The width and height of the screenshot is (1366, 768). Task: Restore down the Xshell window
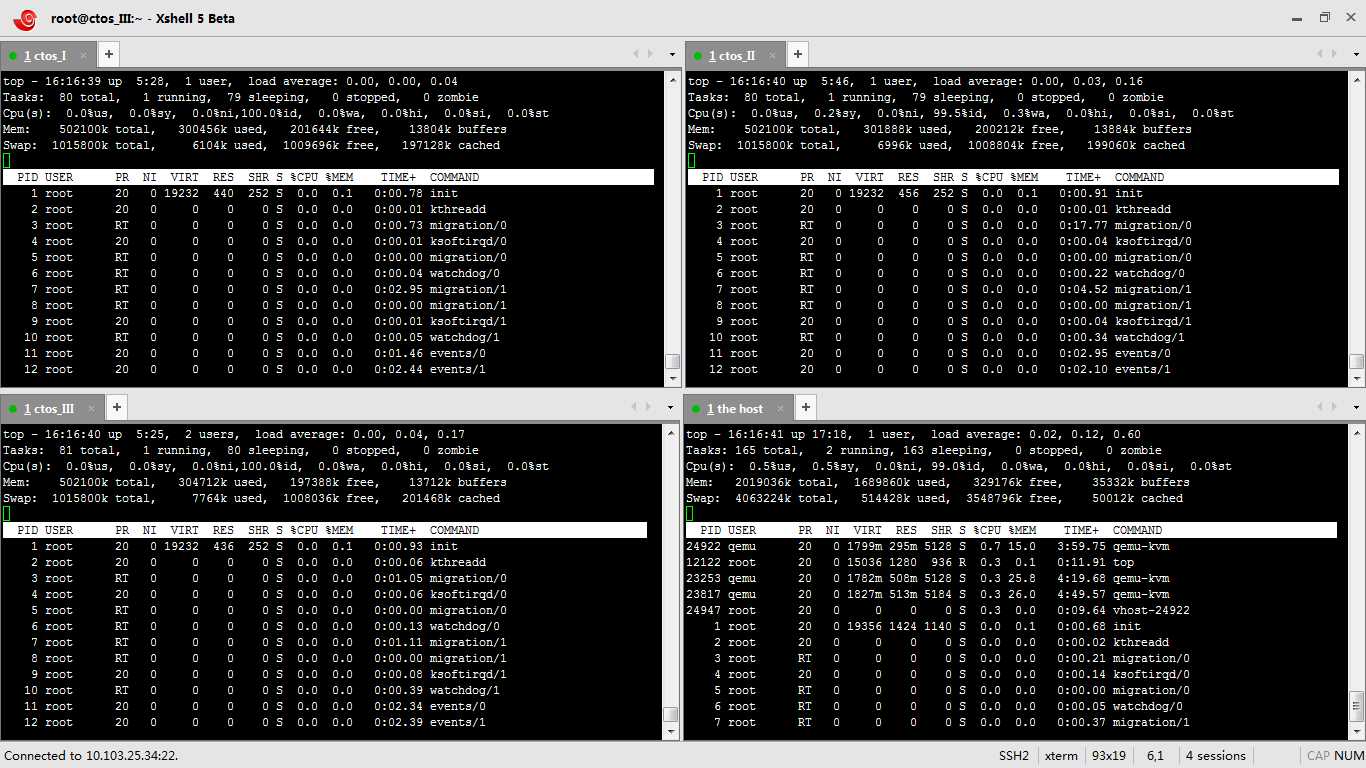pos(1324,17)
